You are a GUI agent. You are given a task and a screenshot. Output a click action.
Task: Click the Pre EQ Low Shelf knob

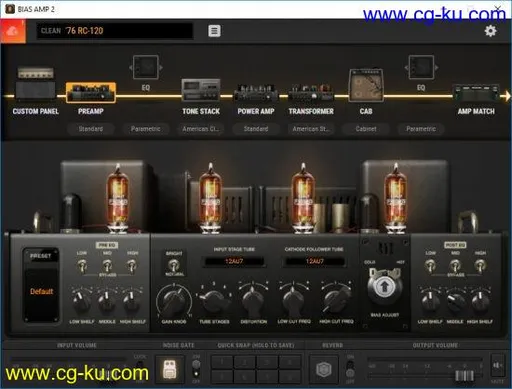81,300
